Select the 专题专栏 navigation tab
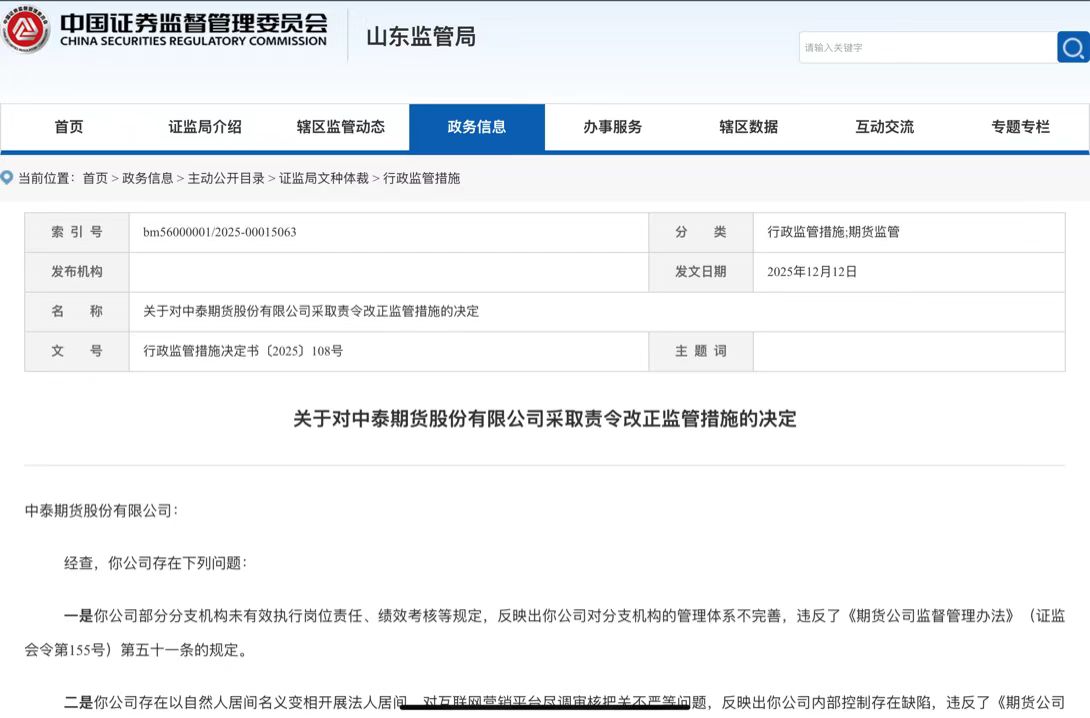Screen dimensions: 1090x718 click(x=1021, y=127)
